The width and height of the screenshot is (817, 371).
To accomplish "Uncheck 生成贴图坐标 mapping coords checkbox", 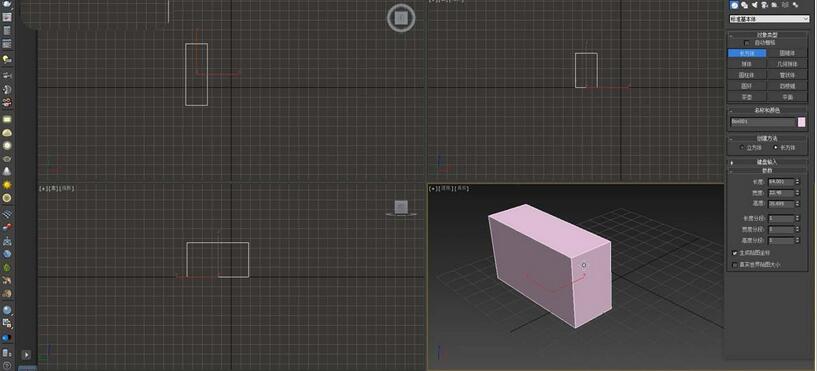I will pos(735,253).
